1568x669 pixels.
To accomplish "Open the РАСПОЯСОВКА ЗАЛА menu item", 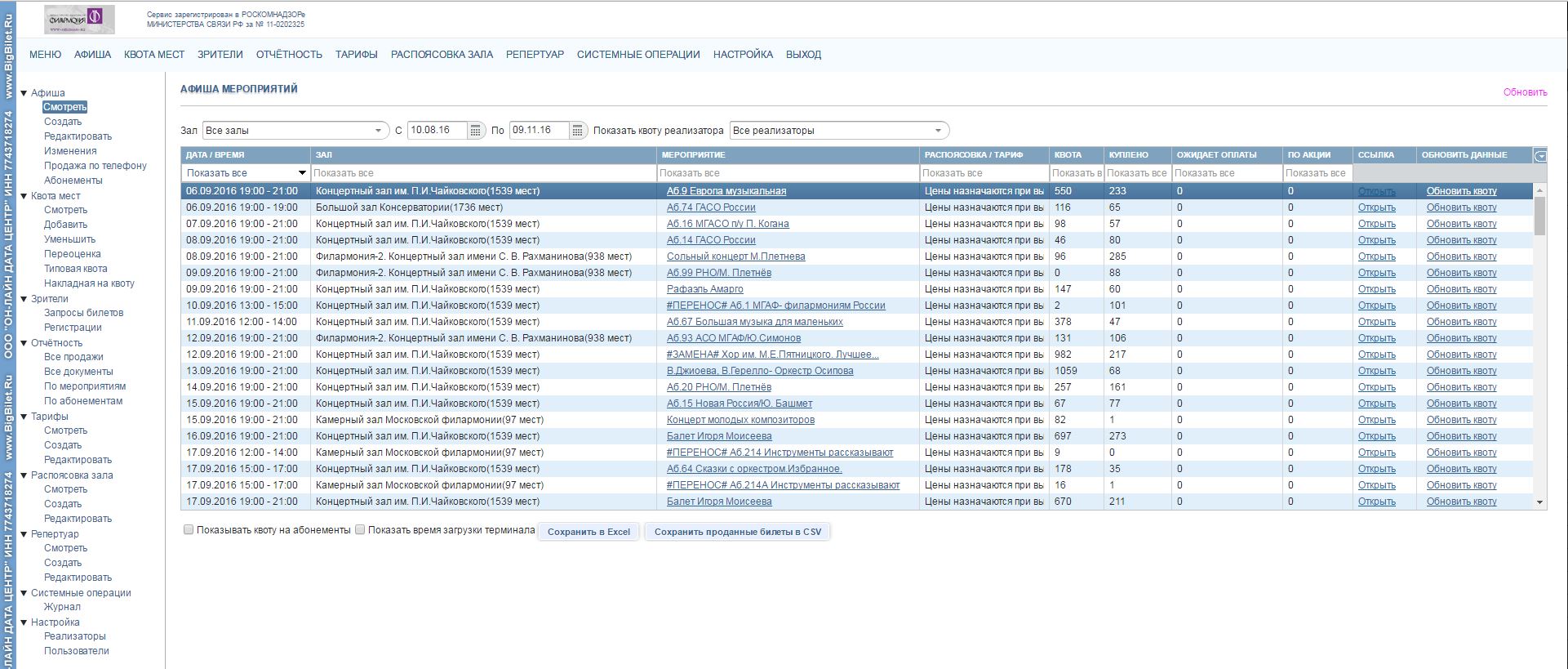I will 442,55.
